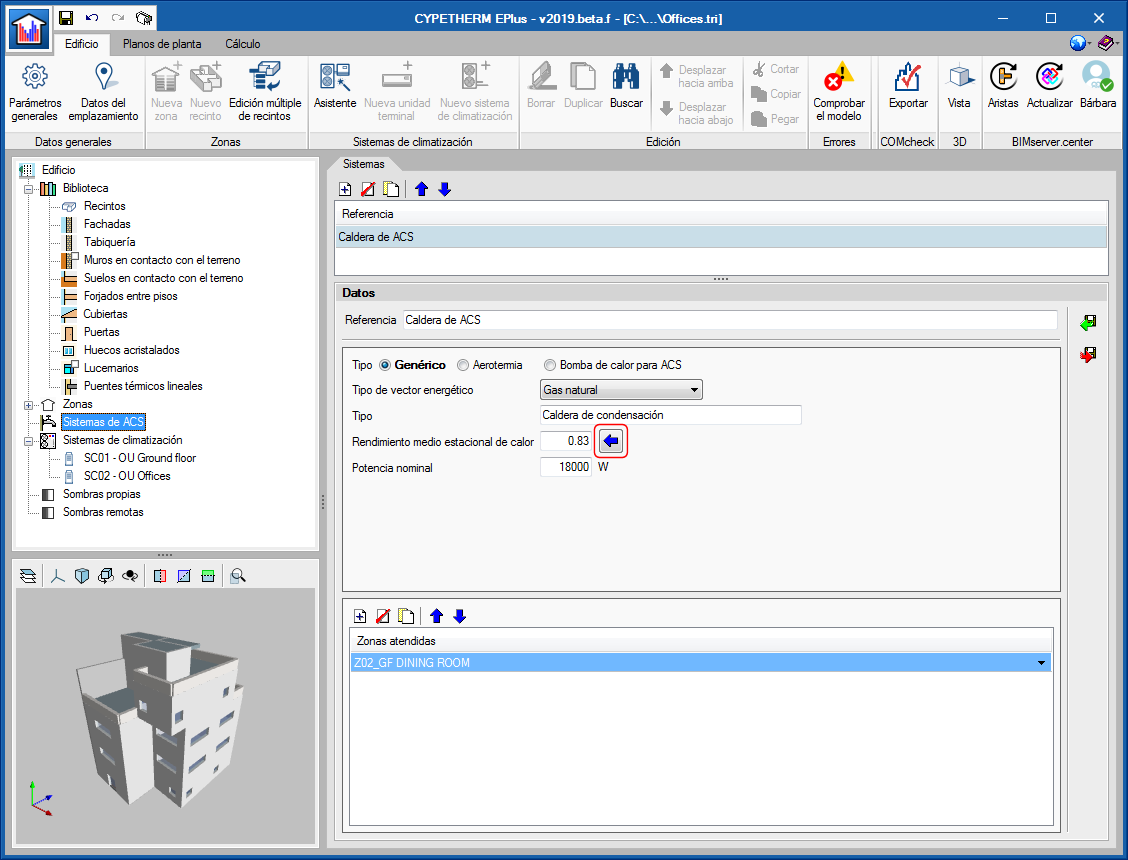Screen dimensions: 1128x860
Task: Click the red arrow library export icon
Action: tap(1088, 354)
